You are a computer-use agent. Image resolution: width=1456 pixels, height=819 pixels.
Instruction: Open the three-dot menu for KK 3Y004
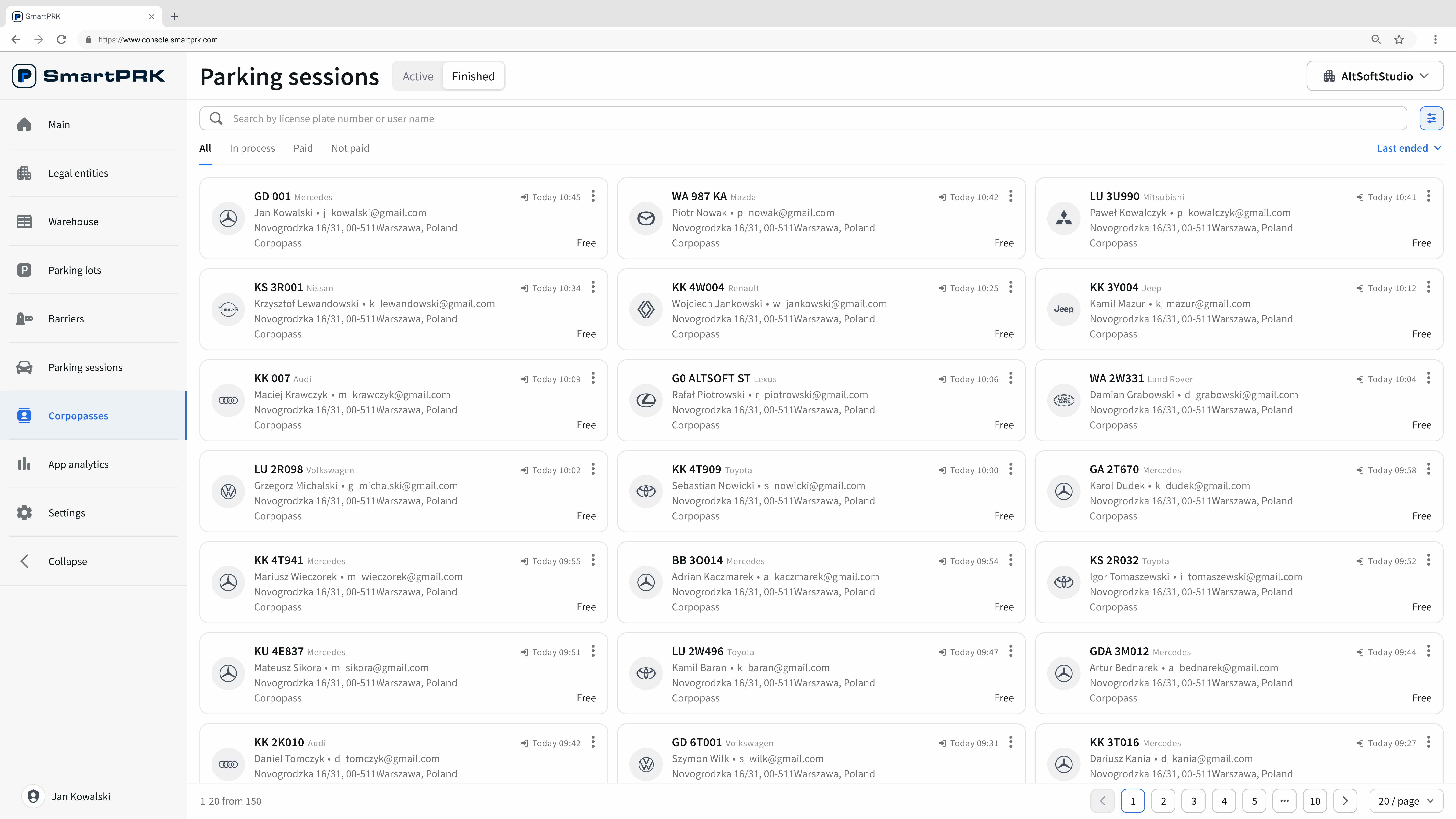pos(1428,287)
